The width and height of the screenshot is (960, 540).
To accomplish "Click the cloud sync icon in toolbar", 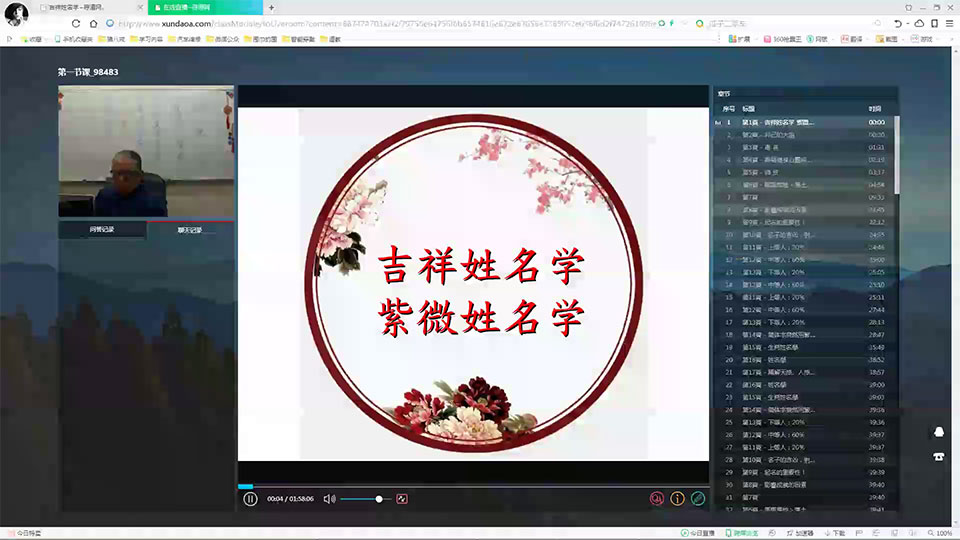I will [919, 24].
